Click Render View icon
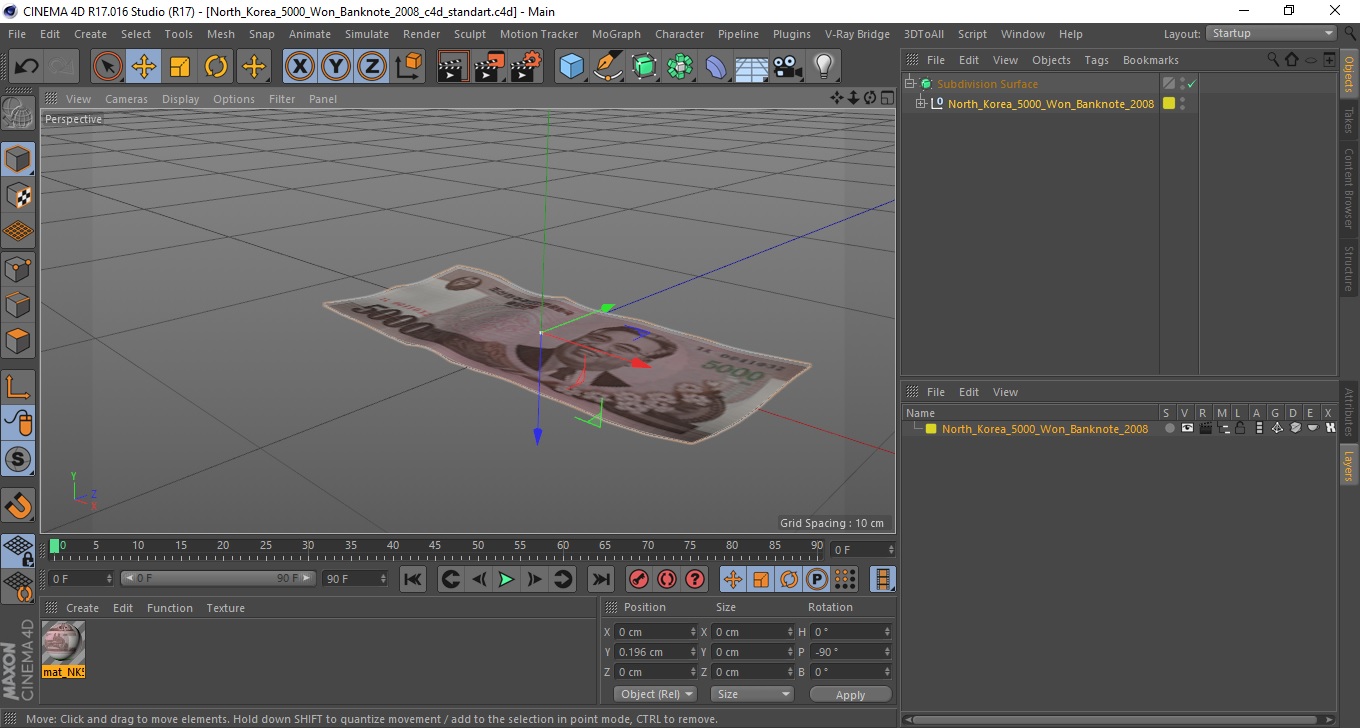The image size is (1360, 728). tap(454, 67)
